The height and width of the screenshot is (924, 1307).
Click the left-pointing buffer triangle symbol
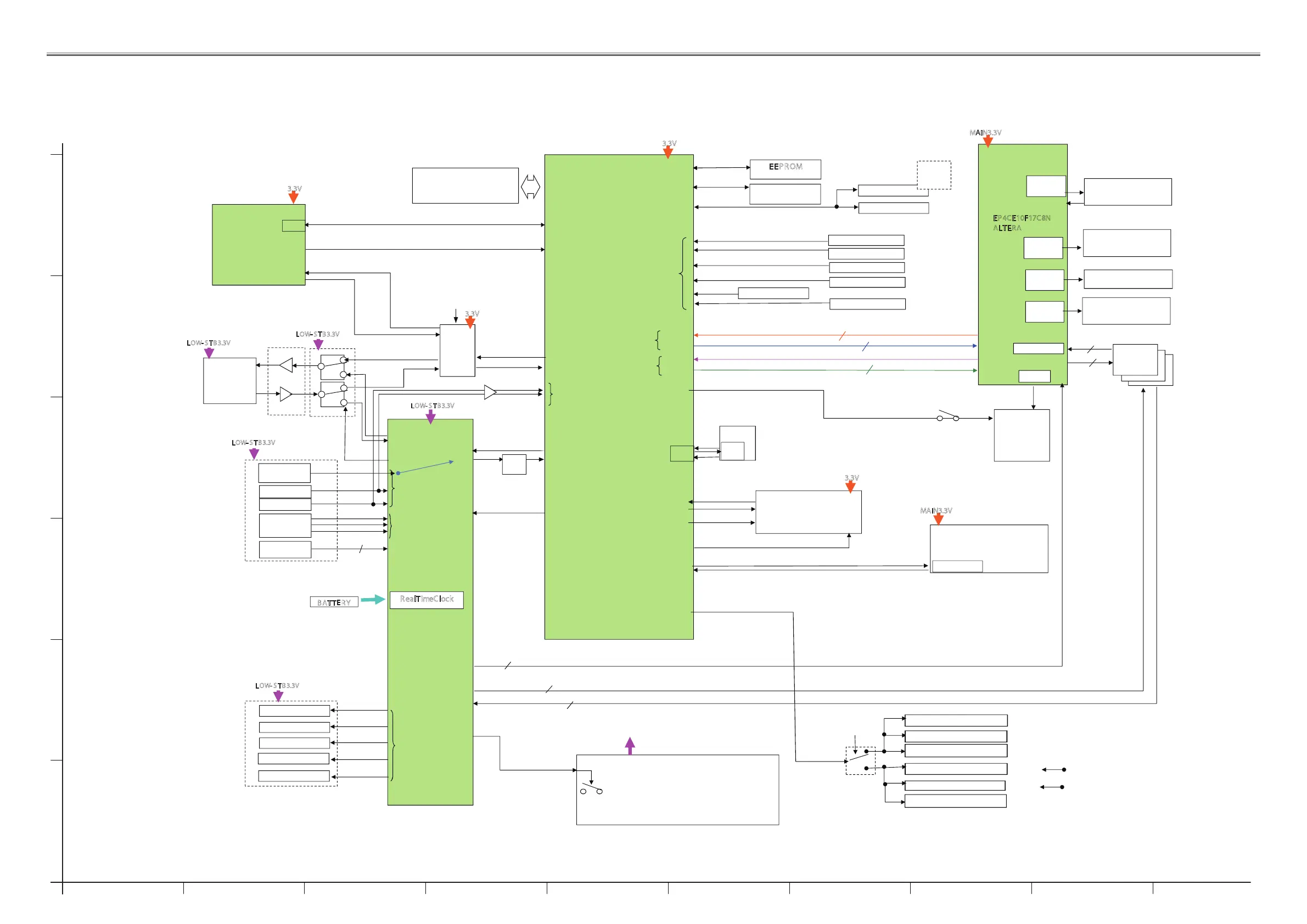click(x=287, y=365)
